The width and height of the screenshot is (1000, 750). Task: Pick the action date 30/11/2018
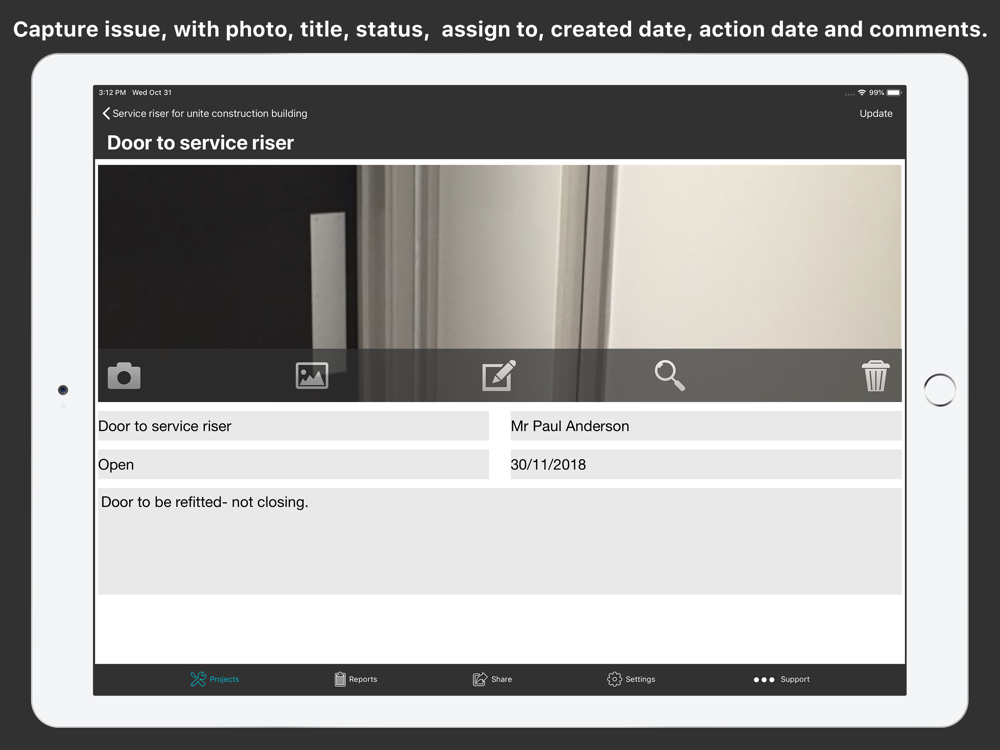click(x=705, y=465)
